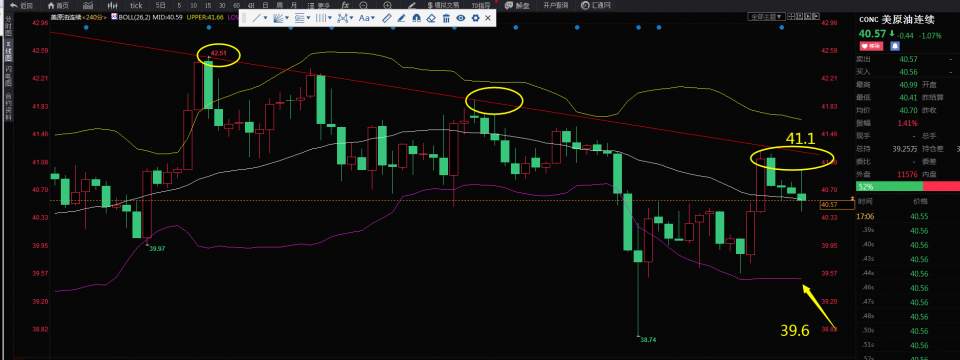Select the pen edit tool in drawing toolbar
Viewport: 960px width, 360px height.
click(401, 18)
